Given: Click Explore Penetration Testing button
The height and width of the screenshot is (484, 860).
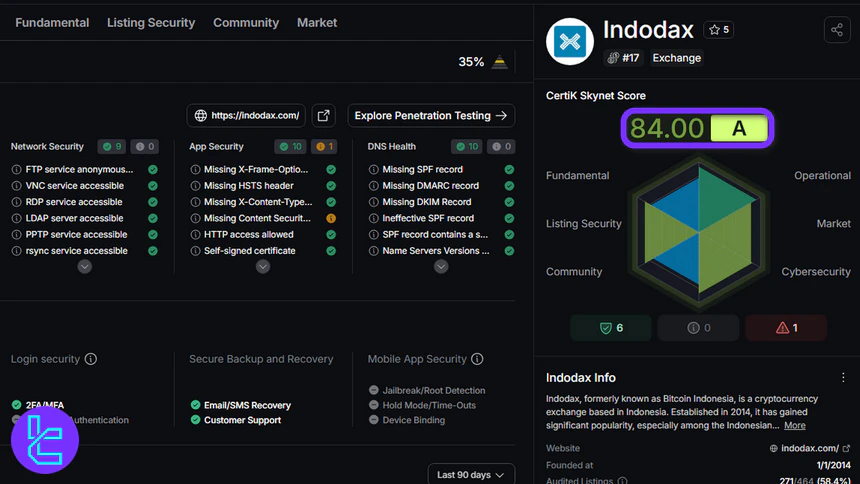Looking at the screenshot, I should click(431, 115).
